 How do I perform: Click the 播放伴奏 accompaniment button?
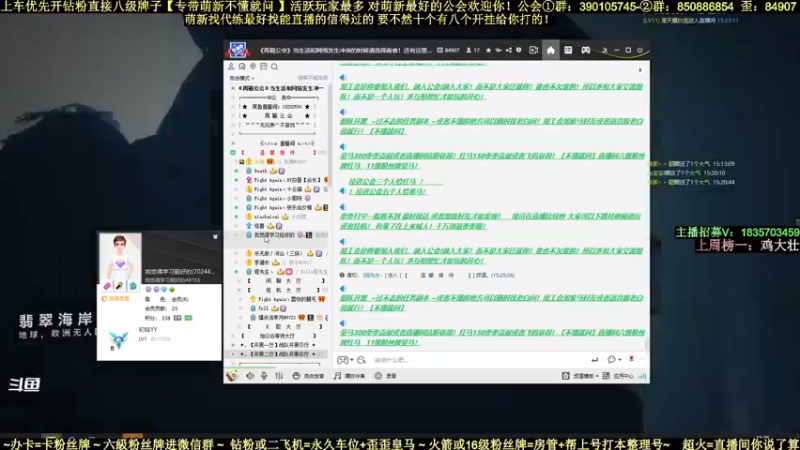(349, 376)
